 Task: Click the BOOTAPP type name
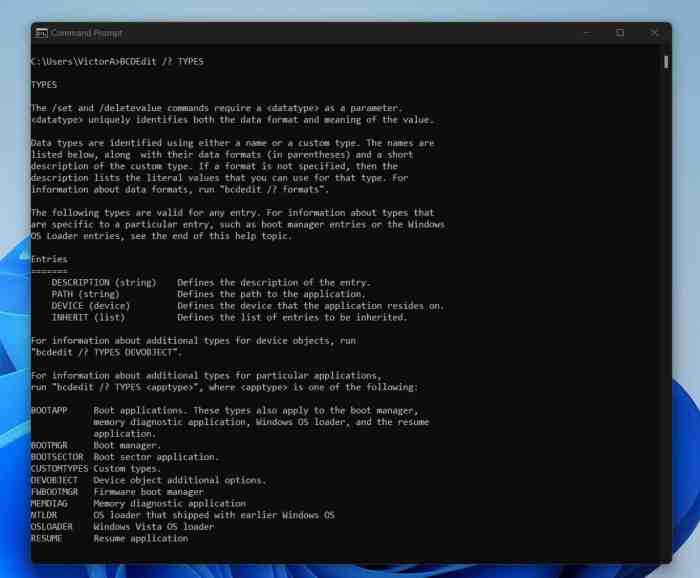(x=49, y=411)
